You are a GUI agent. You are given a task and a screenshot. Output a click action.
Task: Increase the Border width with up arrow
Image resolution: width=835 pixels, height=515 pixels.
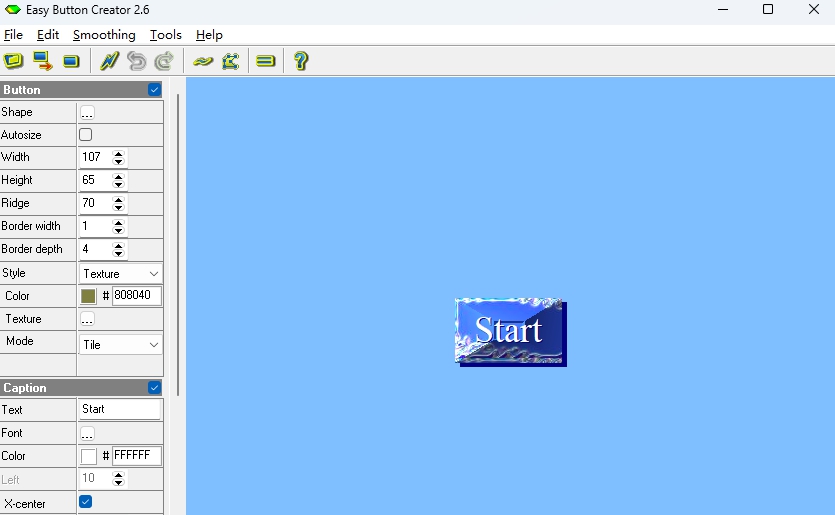click(118, 223)
